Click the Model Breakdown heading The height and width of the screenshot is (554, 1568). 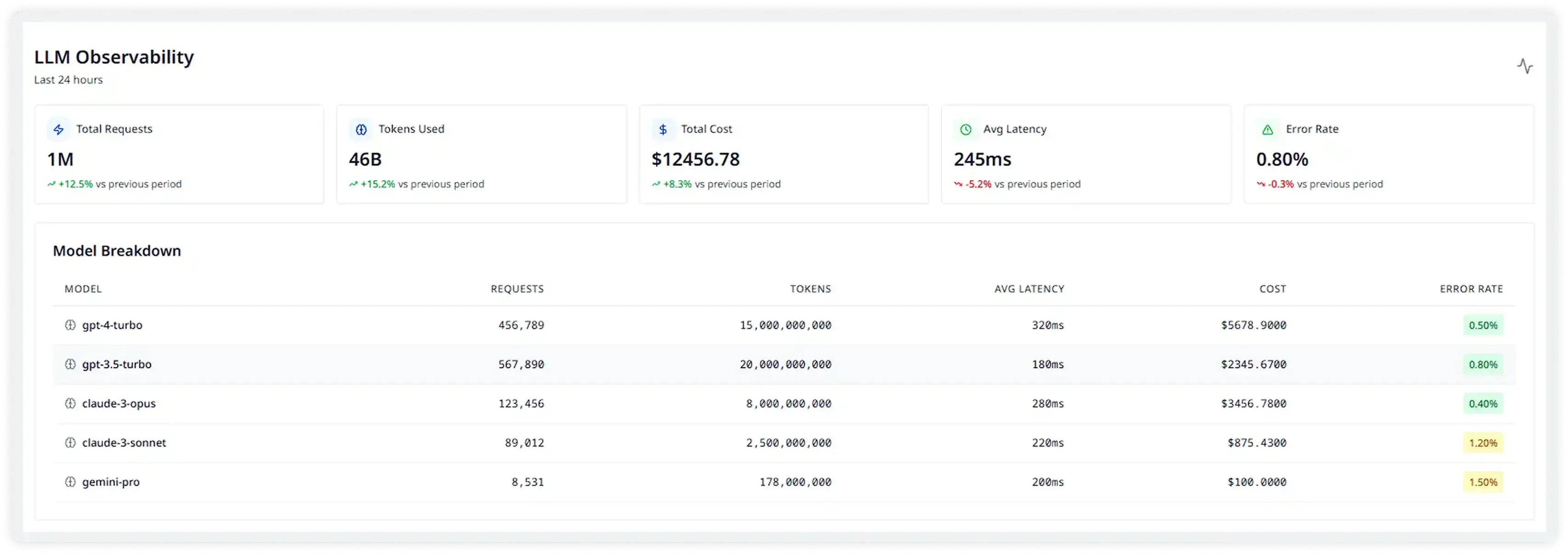tap(117, 251)
